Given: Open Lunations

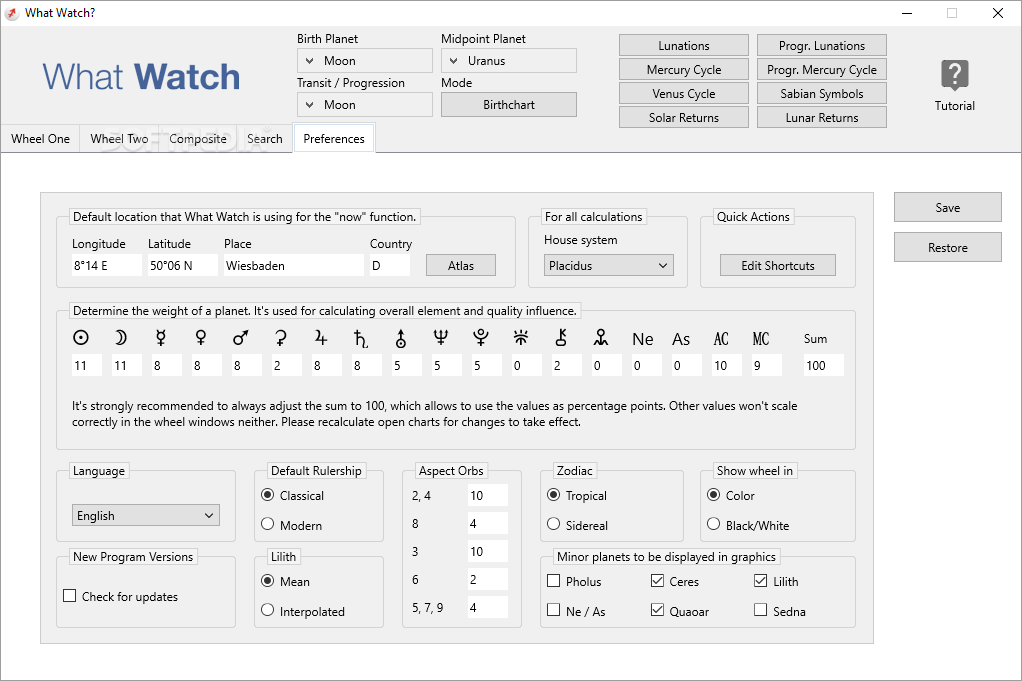Looking at the screenshot, I should [x=684, y=46].
